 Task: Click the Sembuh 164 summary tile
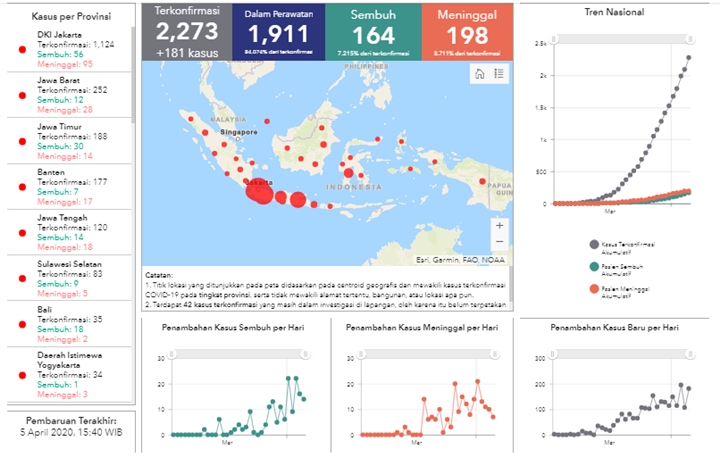pyautogui.click(x=373, y=32)
